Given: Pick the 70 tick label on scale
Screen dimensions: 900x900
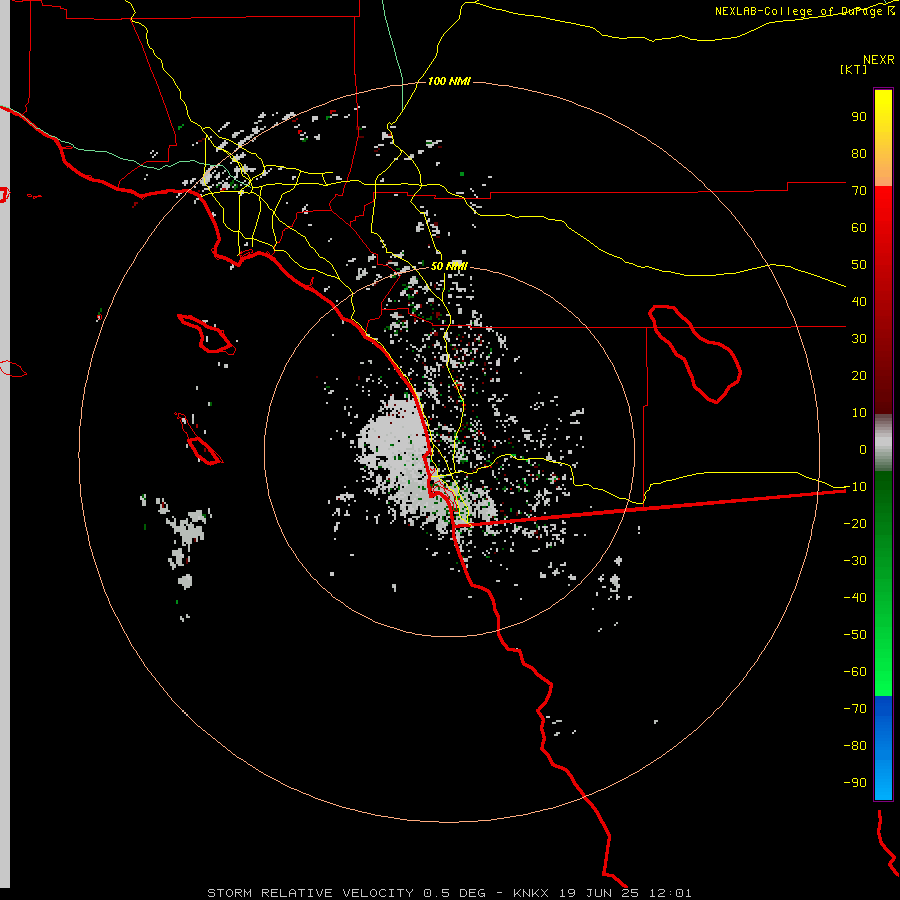Looking at the screenshot, I should (859, 191).
